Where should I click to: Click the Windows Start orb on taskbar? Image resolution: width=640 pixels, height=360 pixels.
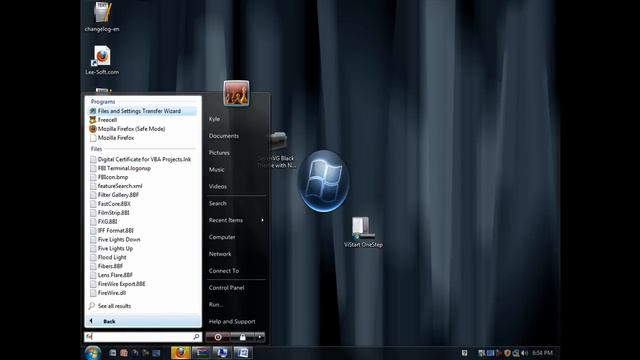pyautogui.click(x=93, y=353)
